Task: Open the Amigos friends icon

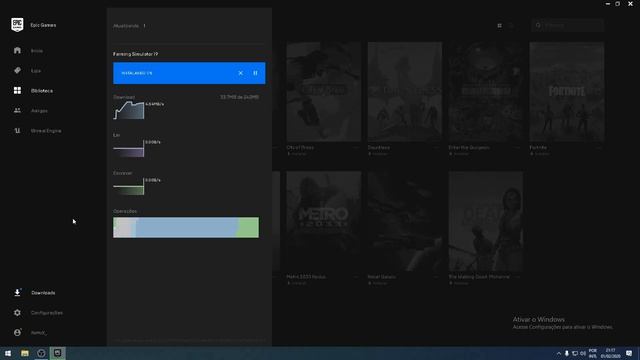Action: click(17, 111)
